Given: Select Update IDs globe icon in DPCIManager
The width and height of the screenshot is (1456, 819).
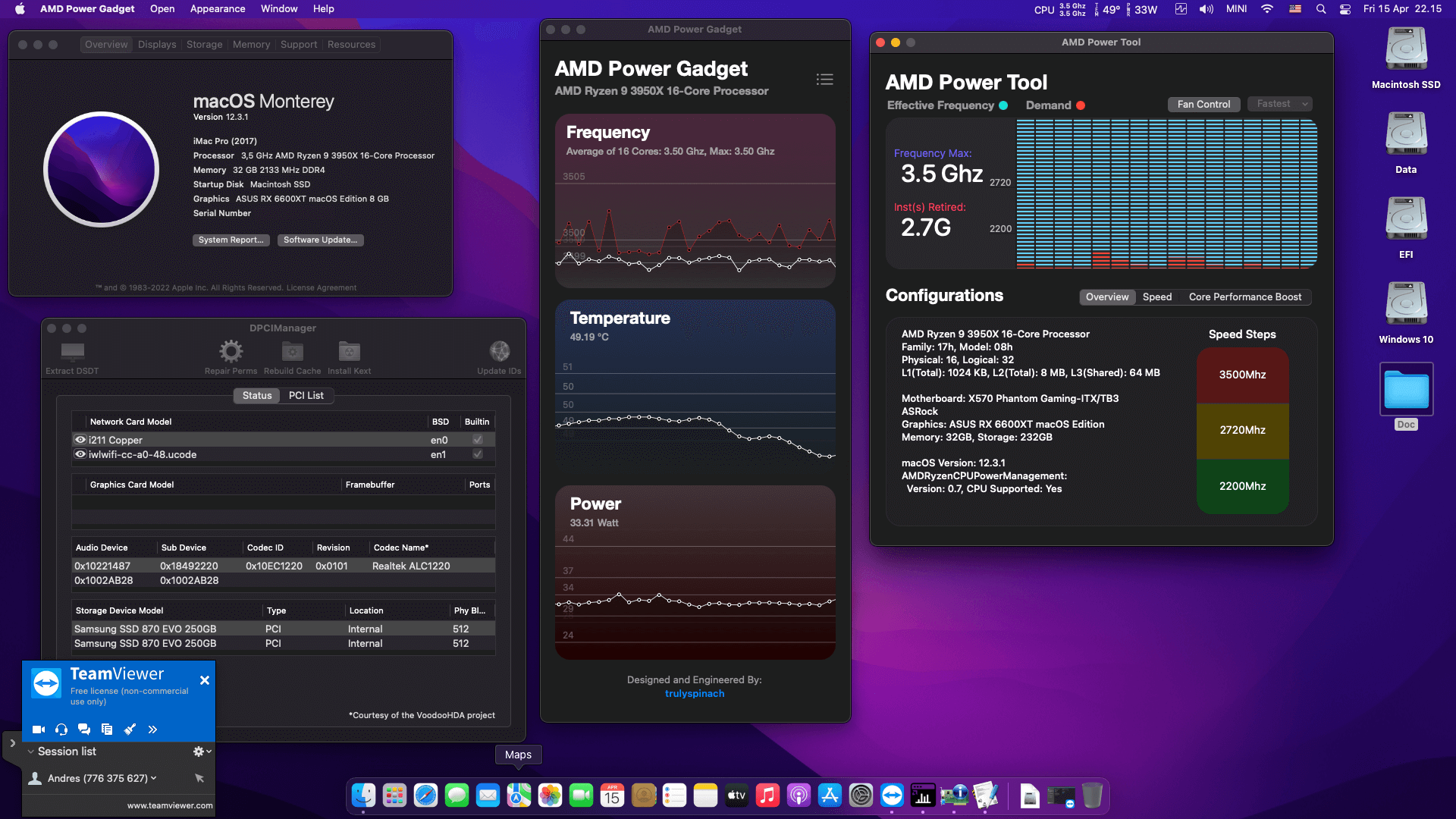Looking at the screenshot, I should [x=499, y=351].
